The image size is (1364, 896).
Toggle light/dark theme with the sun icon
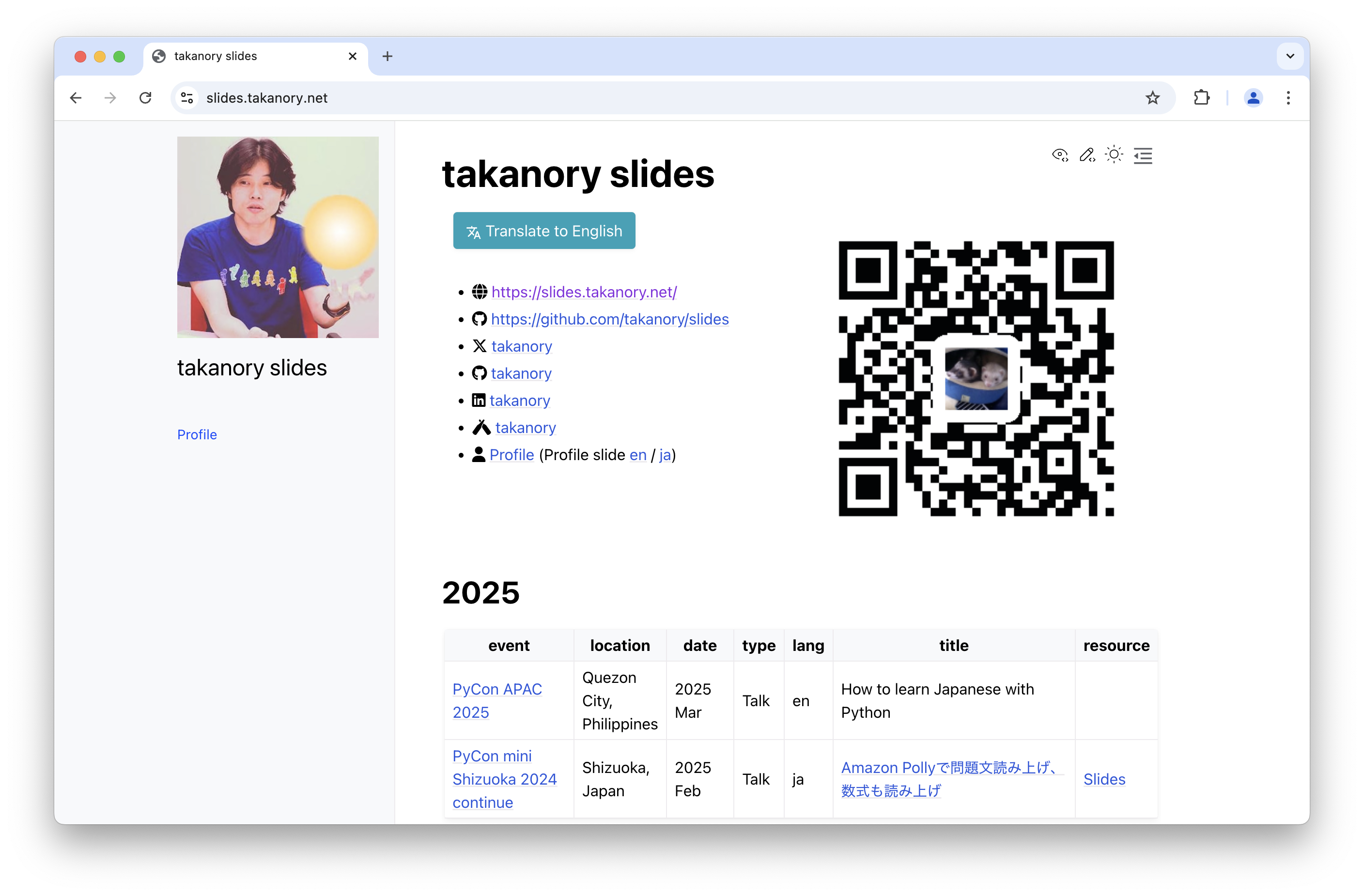point(1113,154)
